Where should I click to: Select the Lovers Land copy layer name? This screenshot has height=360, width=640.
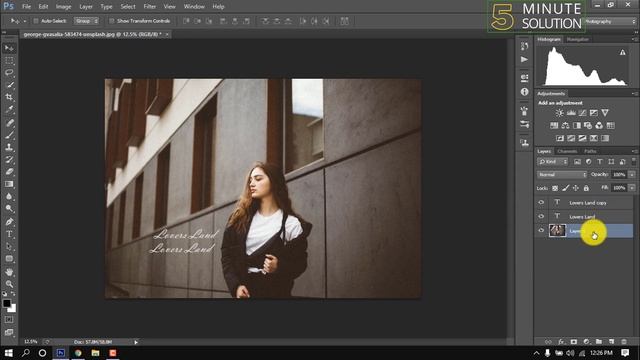588,203
